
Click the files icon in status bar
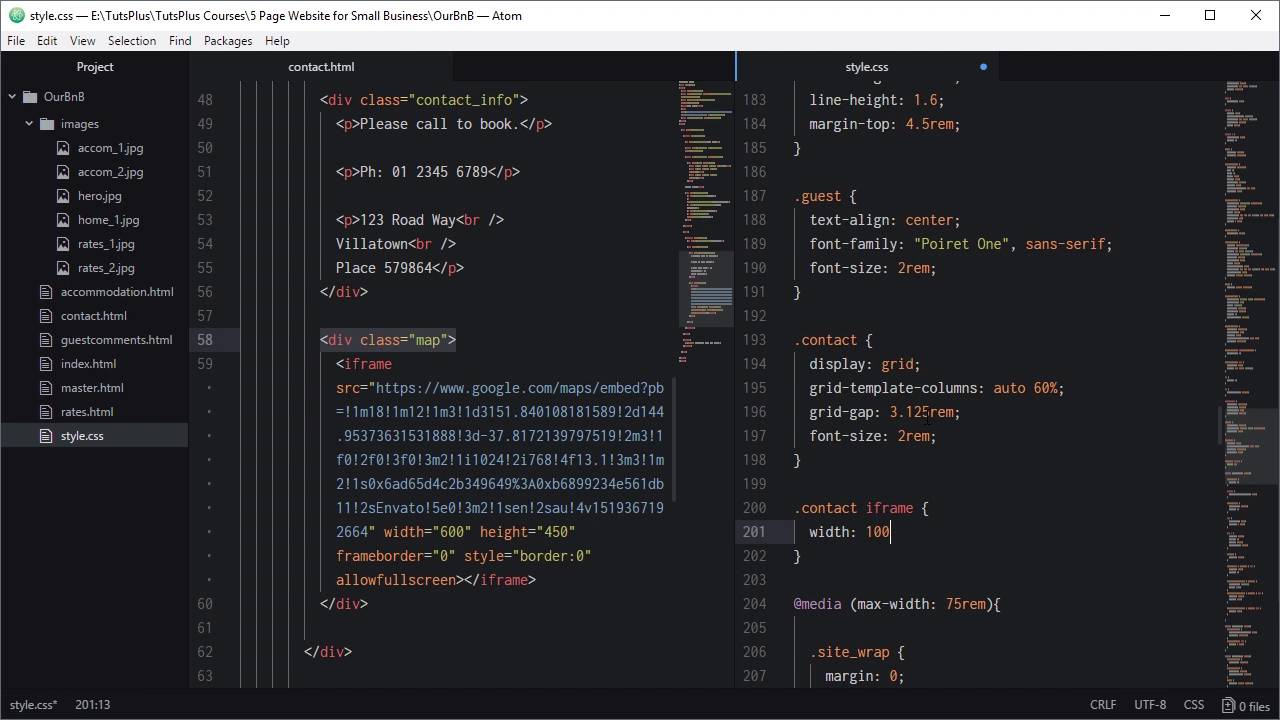(x=1228, y=705)
